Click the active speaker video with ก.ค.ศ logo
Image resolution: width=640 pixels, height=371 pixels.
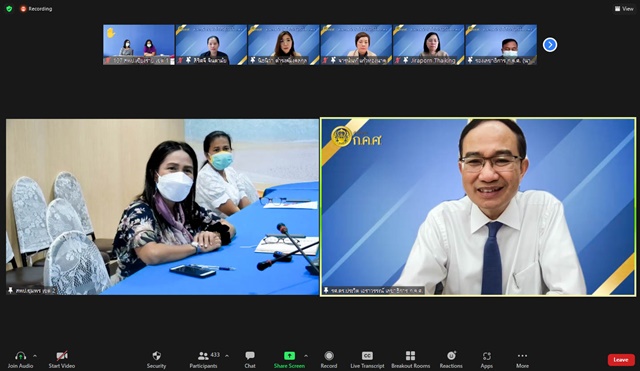(x=478, y=207)
